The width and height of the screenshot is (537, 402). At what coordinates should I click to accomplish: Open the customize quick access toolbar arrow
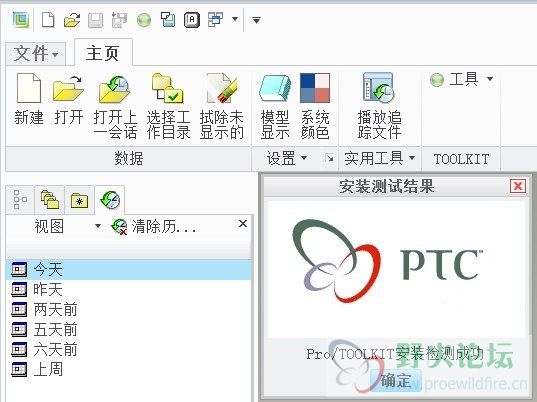256,20
